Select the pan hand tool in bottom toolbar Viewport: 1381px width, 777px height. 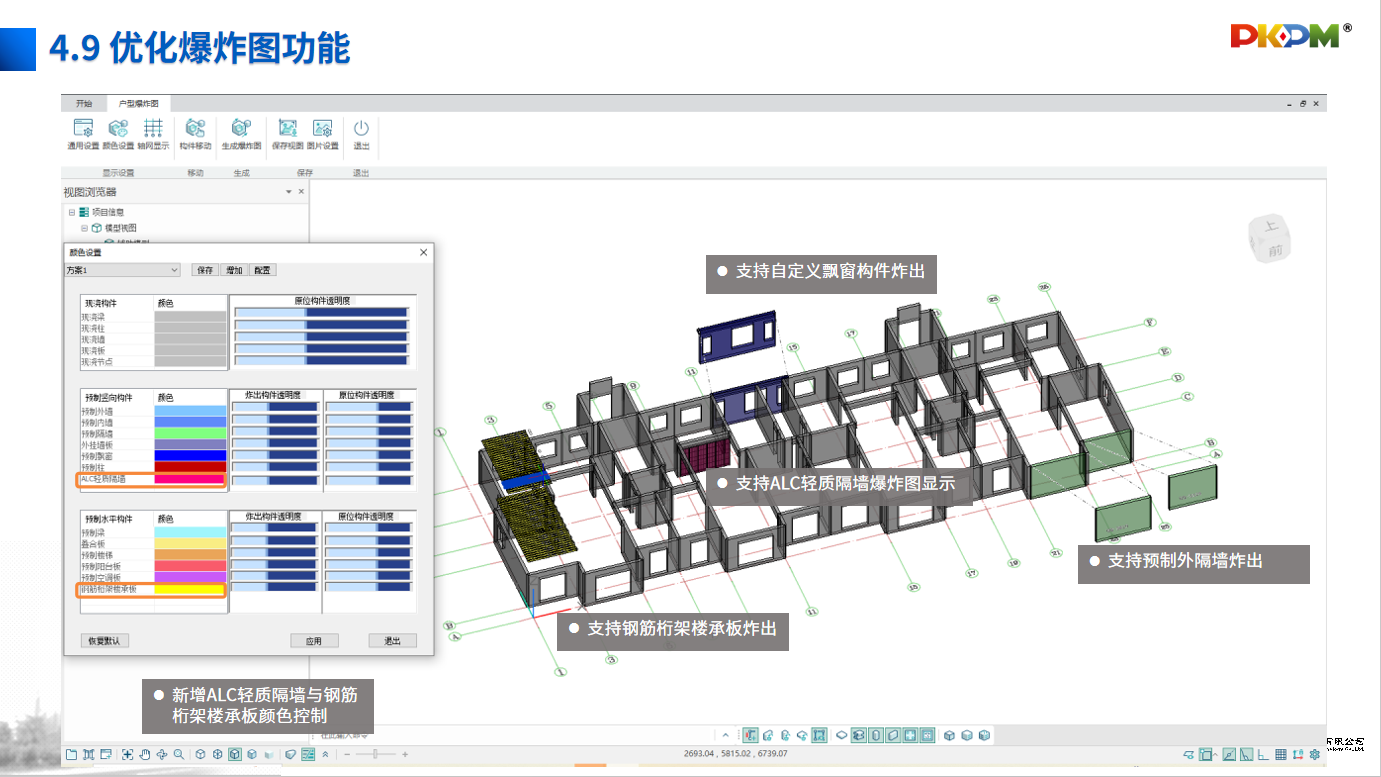click(x=144, y=755)
